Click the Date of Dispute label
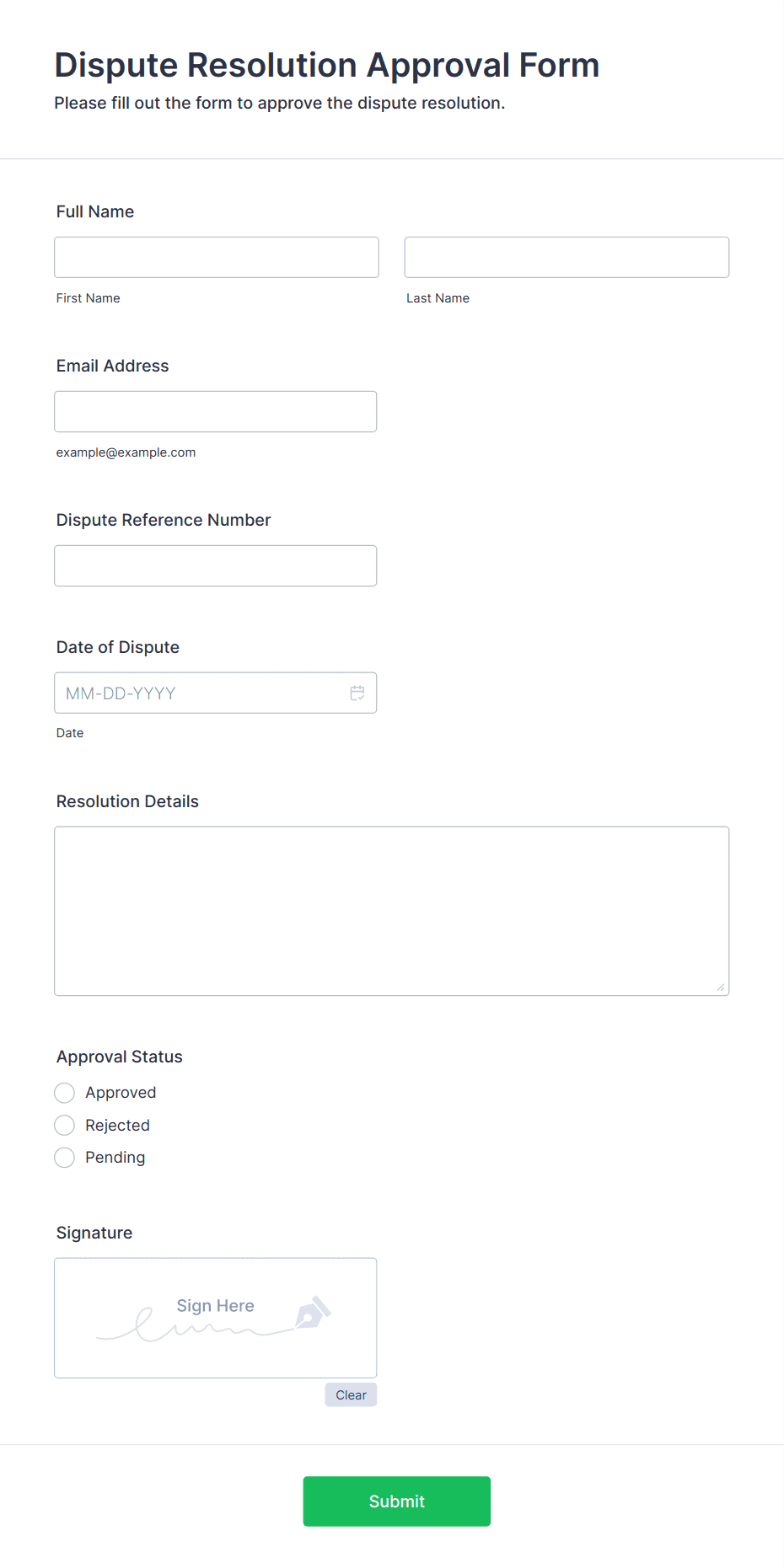784x1568 pixels. [118, 647]
